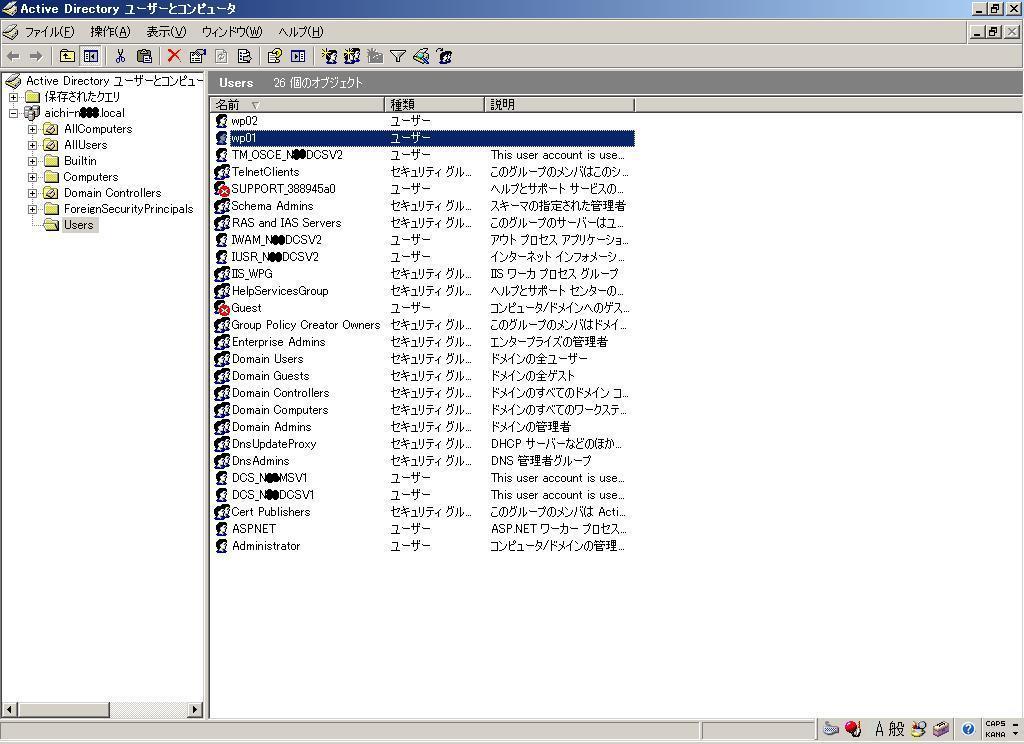This screenshot has height=744, width=1024.
Task: Go back with the left arrow toolbar button
Action: (13, 57)
